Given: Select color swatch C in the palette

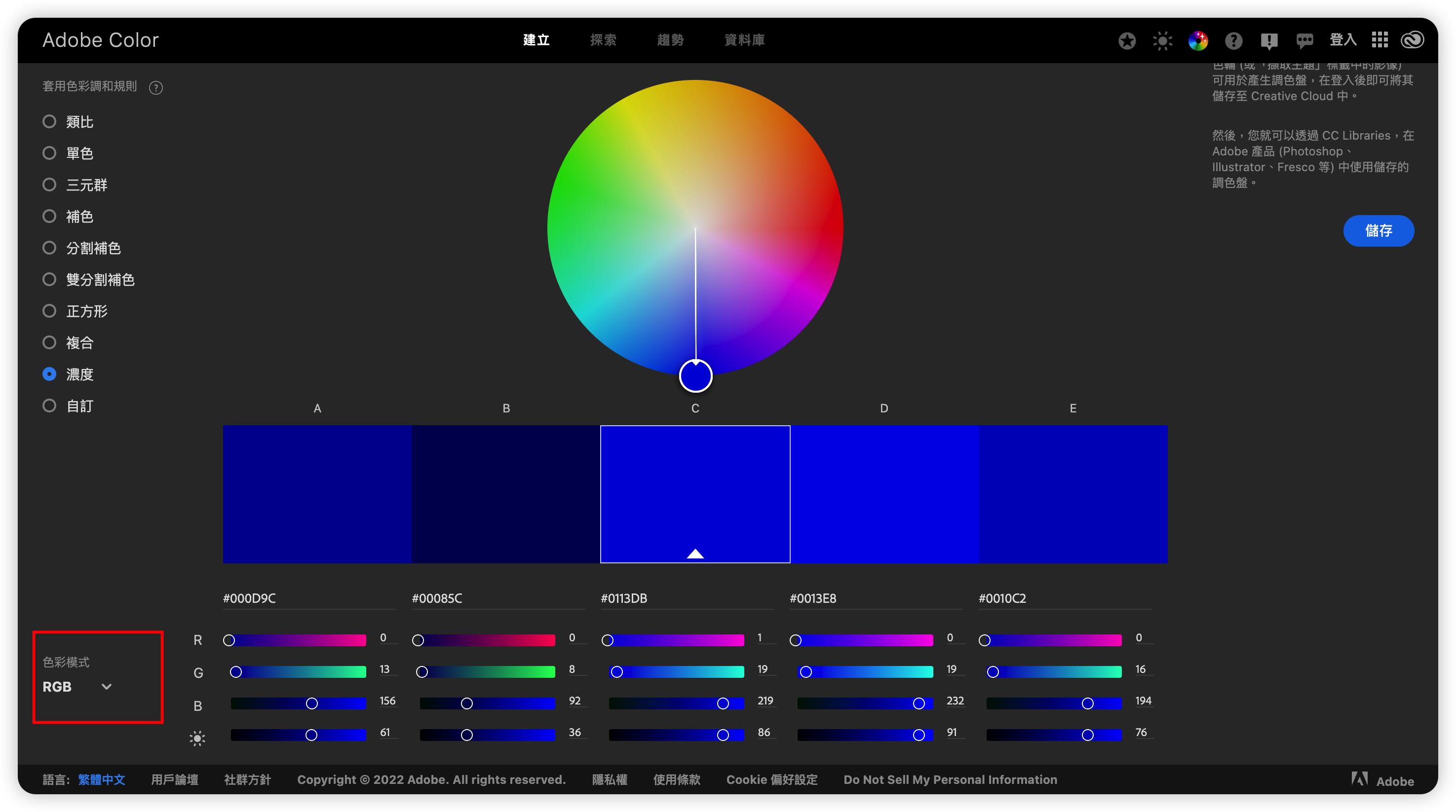Looking at the screenshot, I should (694, 494).
